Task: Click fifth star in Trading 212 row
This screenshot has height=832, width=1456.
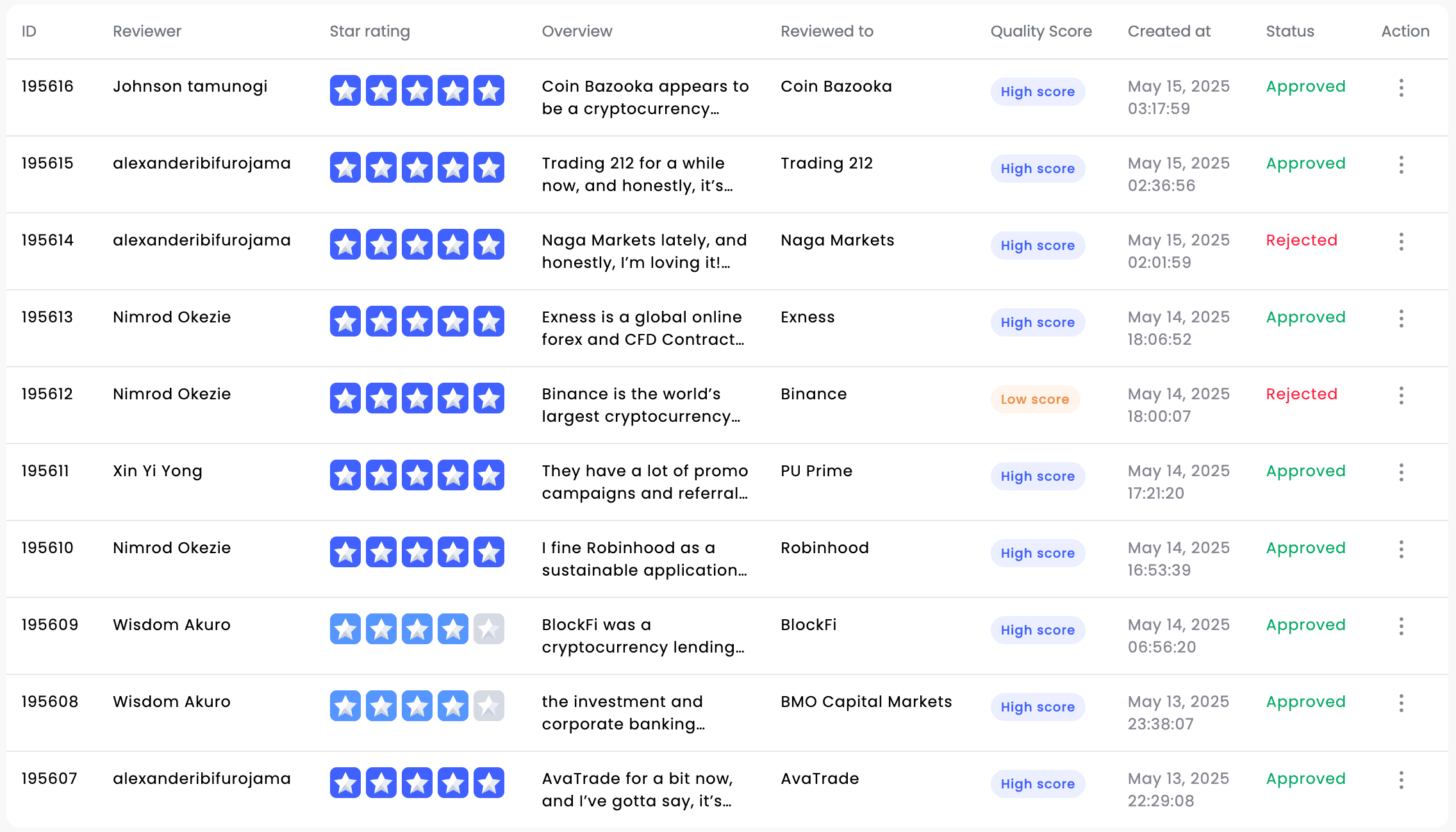Action: point(489,167)
